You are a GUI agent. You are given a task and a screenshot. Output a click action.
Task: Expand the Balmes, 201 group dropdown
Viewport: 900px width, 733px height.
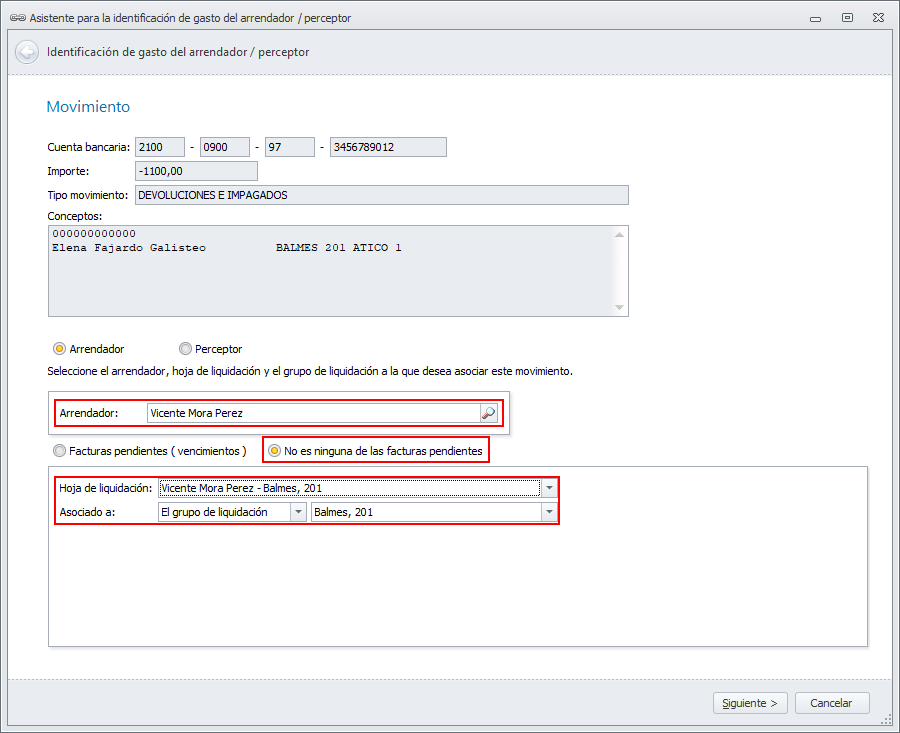549,512
